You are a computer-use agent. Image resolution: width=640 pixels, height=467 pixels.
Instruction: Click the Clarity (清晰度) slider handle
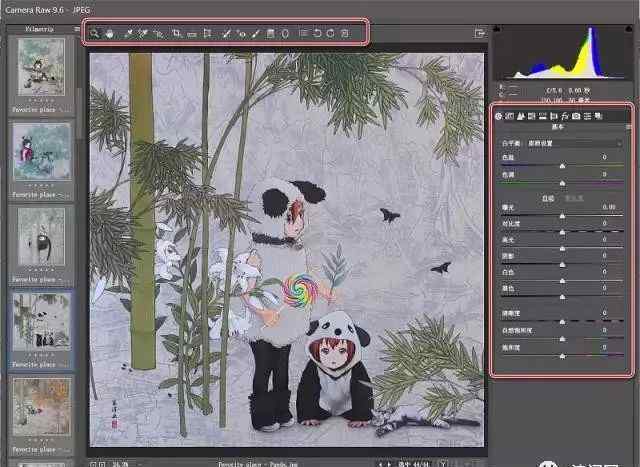point(562,322)
